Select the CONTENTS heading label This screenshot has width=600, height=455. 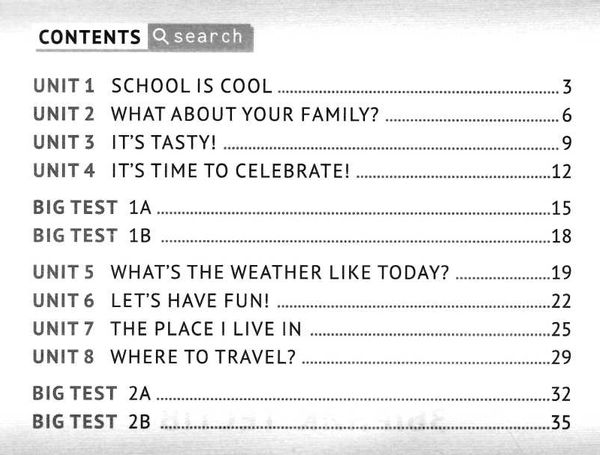[88, 38]
